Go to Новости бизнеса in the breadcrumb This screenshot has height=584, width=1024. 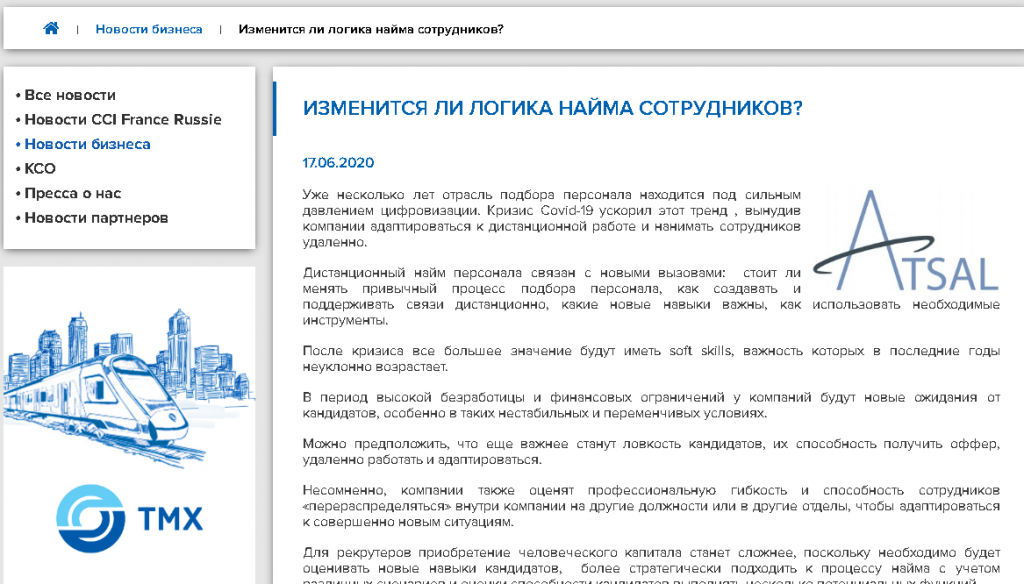click(148, 29)
